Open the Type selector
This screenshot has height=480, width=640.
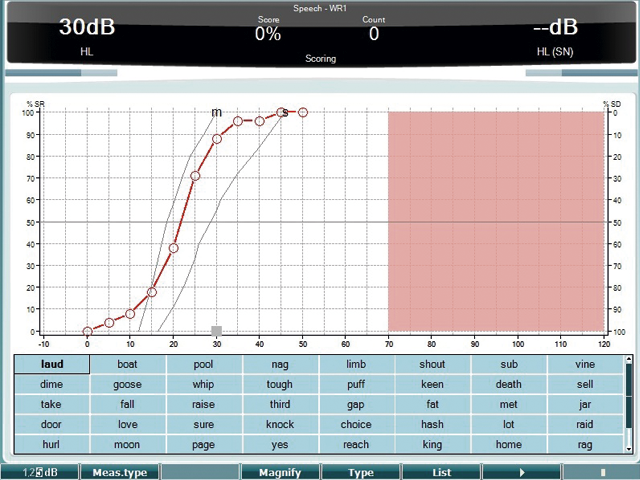pos(360,472)
